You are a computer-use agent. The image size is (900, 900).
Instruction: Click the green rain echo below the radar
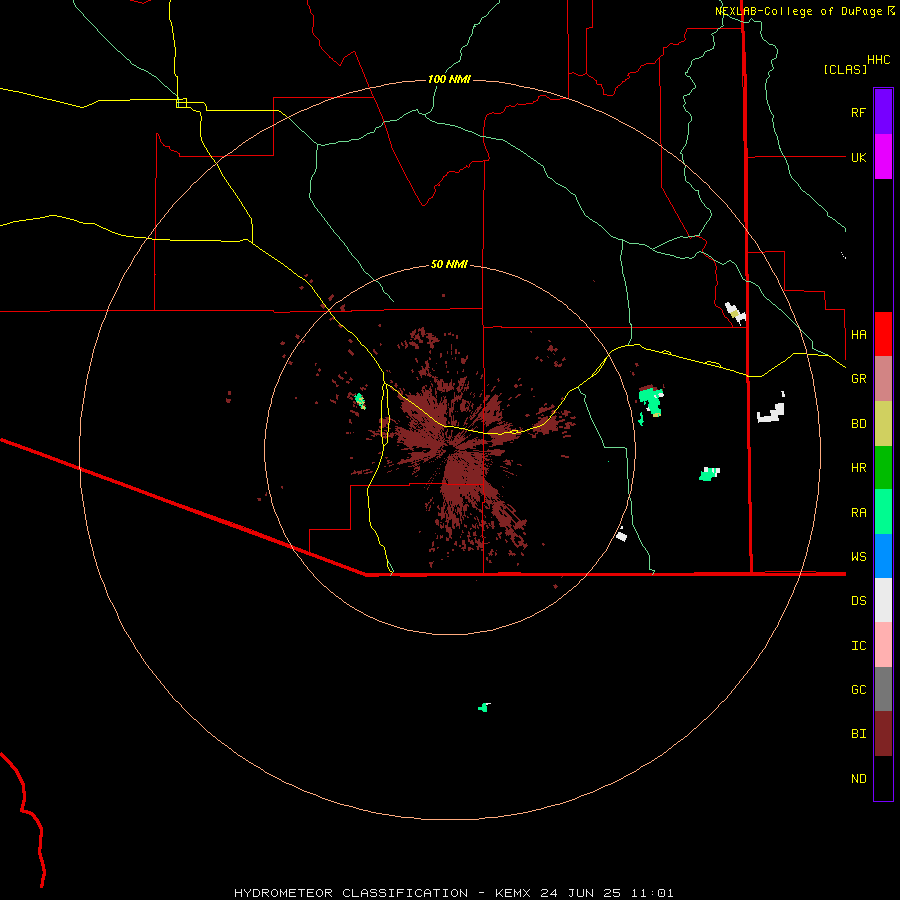pyautogui.click(x=484, y=707)
